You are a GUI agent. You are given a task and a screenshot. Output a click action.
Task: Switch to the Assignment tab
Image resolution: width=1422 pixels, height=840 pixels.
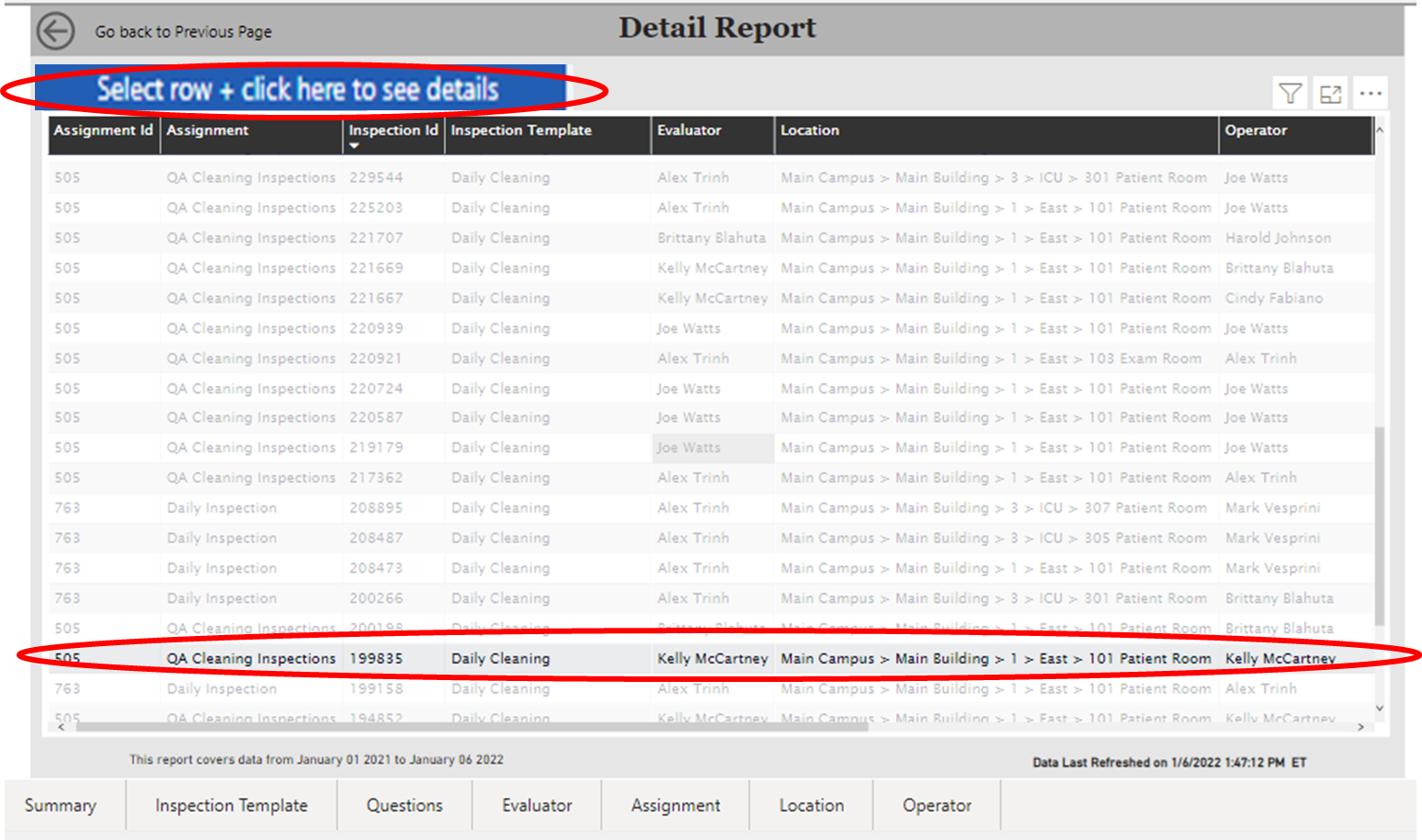(676, 805)
